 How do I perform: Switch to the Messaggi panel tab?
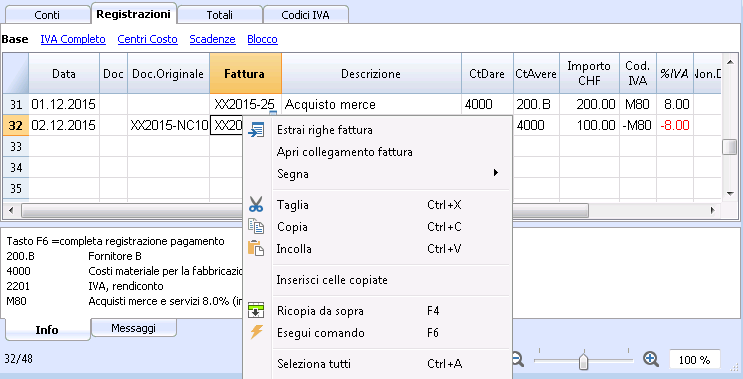133,328
